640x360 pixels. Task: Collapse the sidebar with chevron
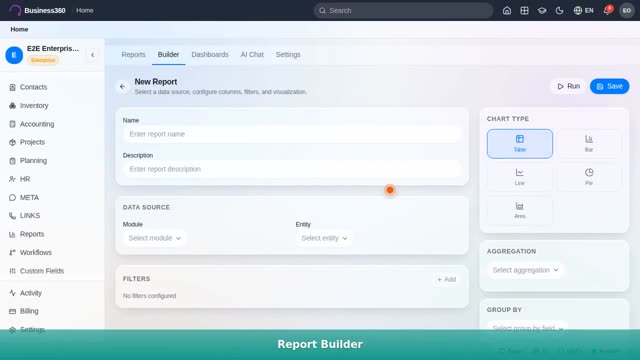[x=92, y=55]
